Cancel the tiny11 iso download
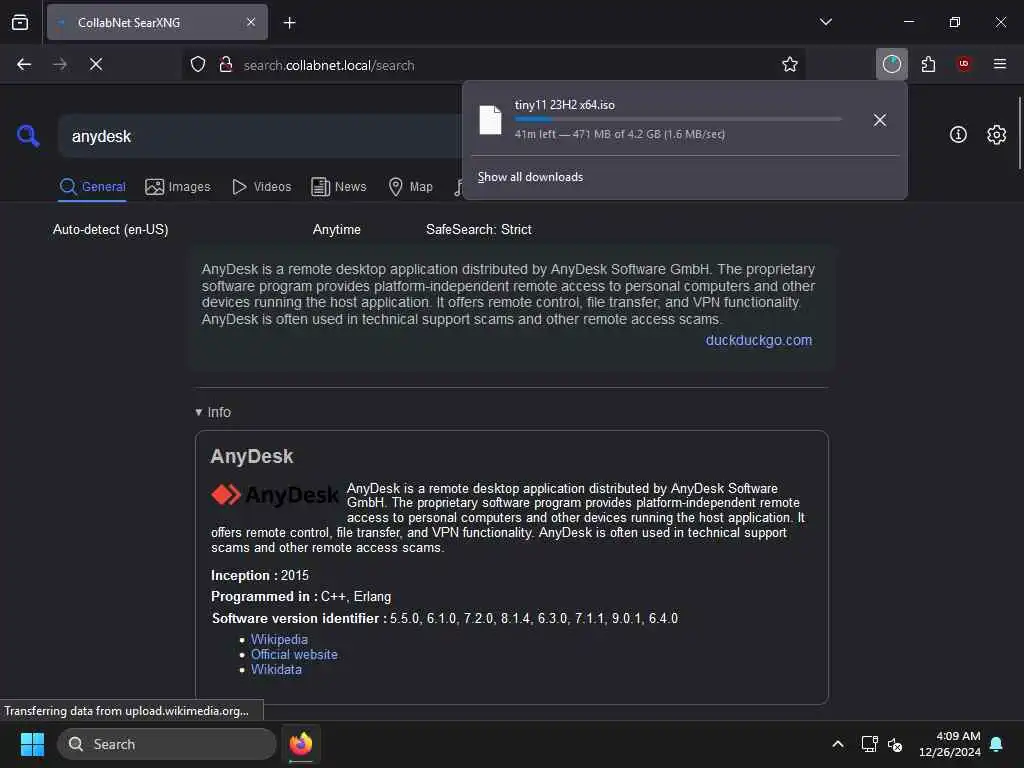Viewport: 1024px width, 768px height. point(880,120)
